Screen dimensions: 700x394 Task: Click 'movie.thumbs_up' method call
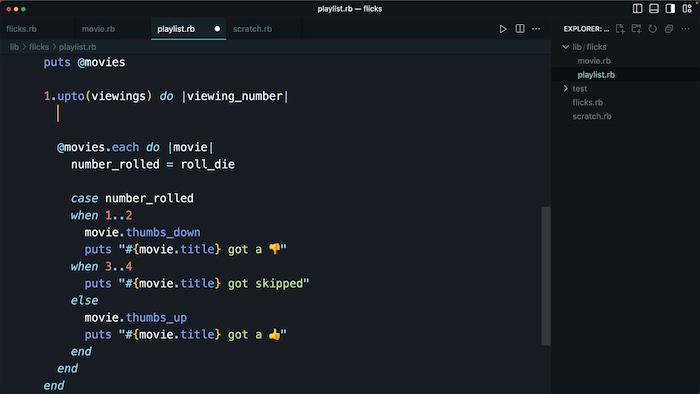tap(136, 317)
